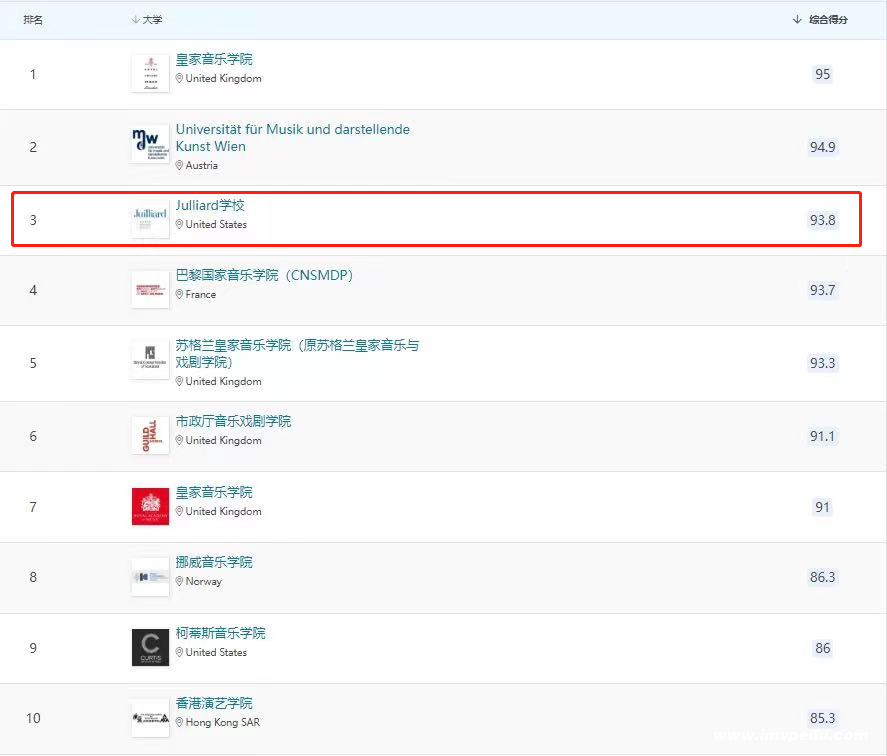887x756 pixels.
Task: Open the 巴黎国家音乐学院 (CNSMDP) link
Action: [264, 275]
